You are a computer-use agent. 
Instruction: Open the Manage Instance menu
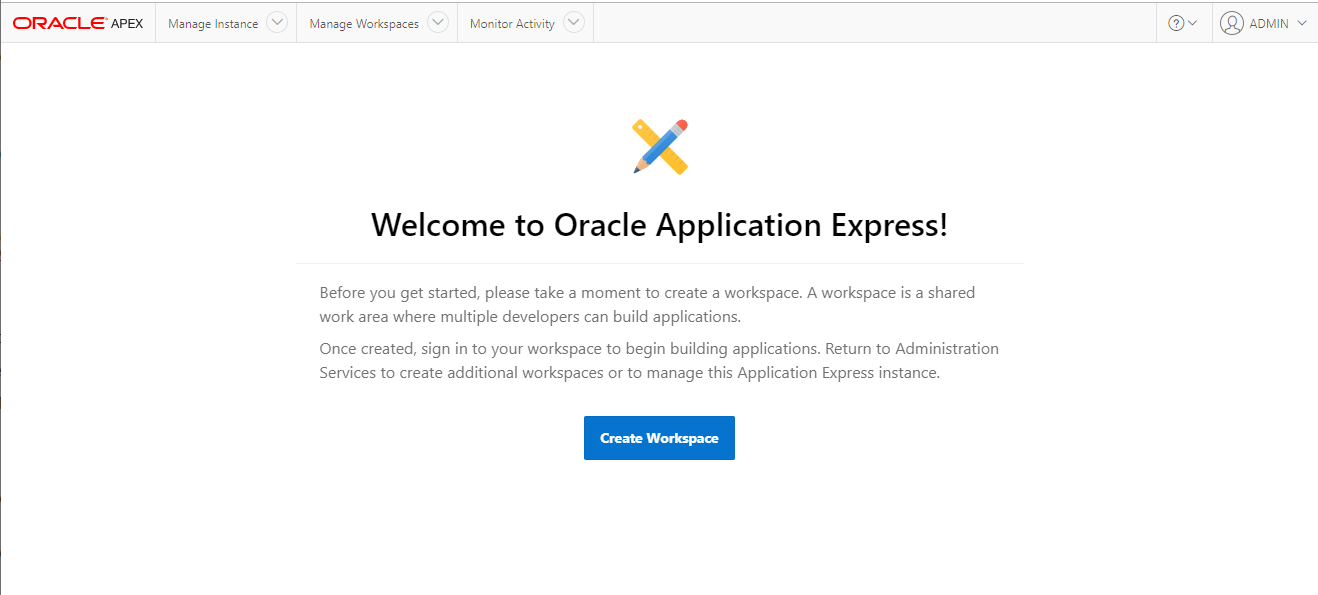tap(213, 24)
